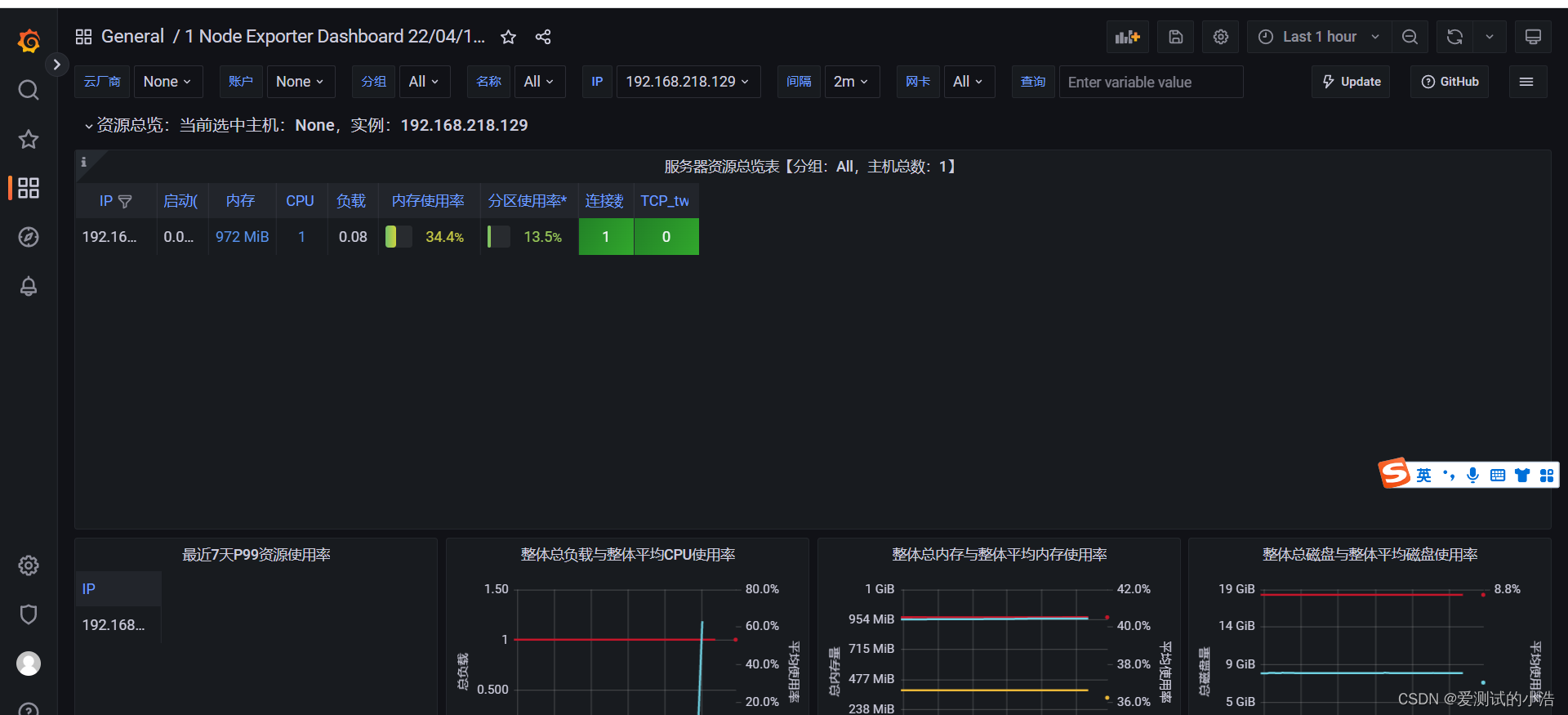Open Sogou soft keyboard icon

(1497, 476)
